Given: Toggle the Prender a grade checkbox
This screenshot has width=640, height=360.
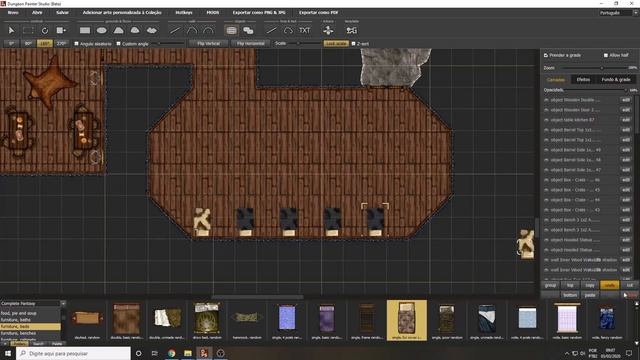Looking at the screenshot, I should [546, 55].
